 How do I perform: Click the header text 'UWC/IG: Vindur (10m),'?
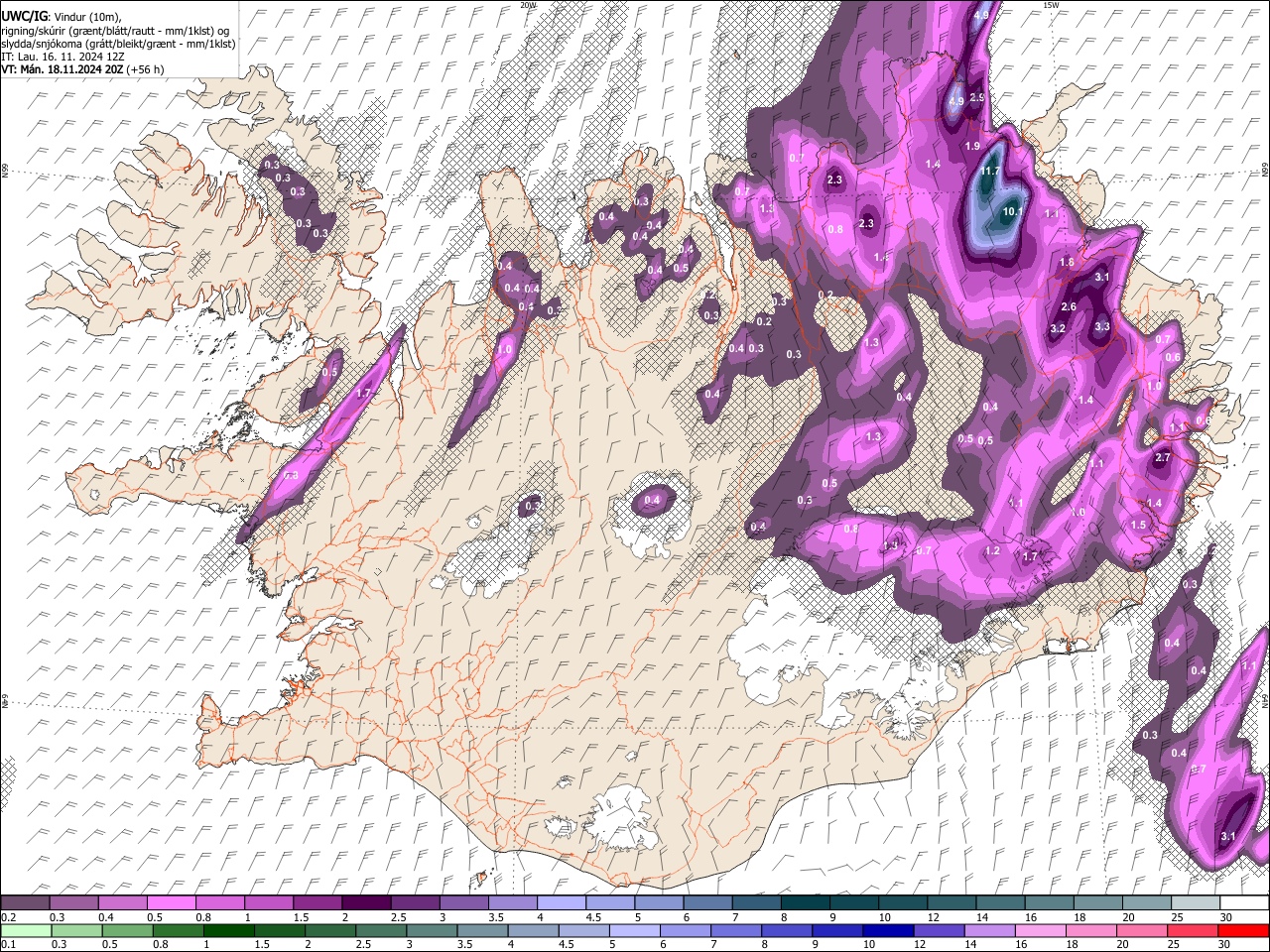[x=61, y=17]
